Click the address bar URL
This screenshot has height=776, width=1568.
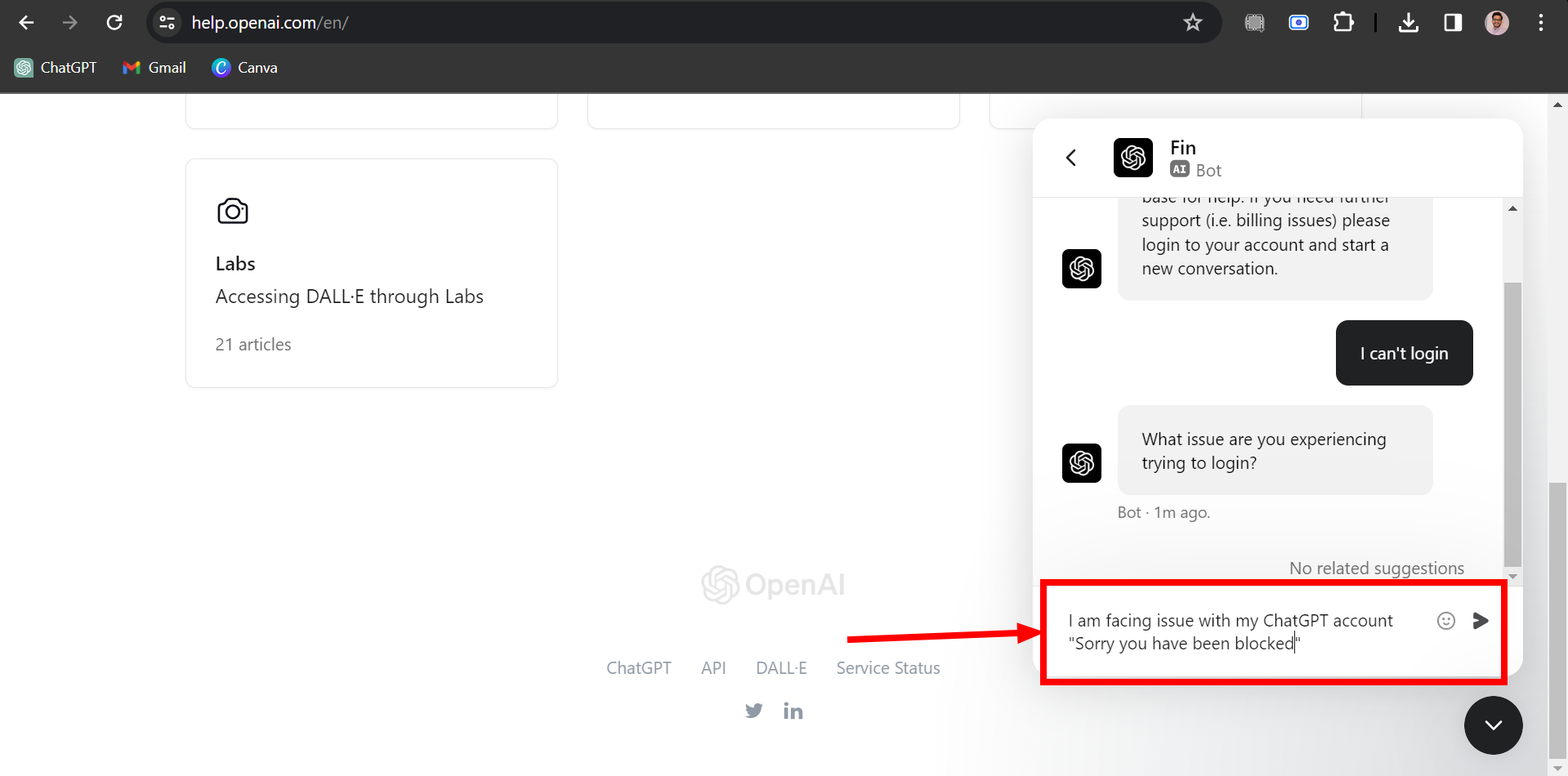(270, 23)
